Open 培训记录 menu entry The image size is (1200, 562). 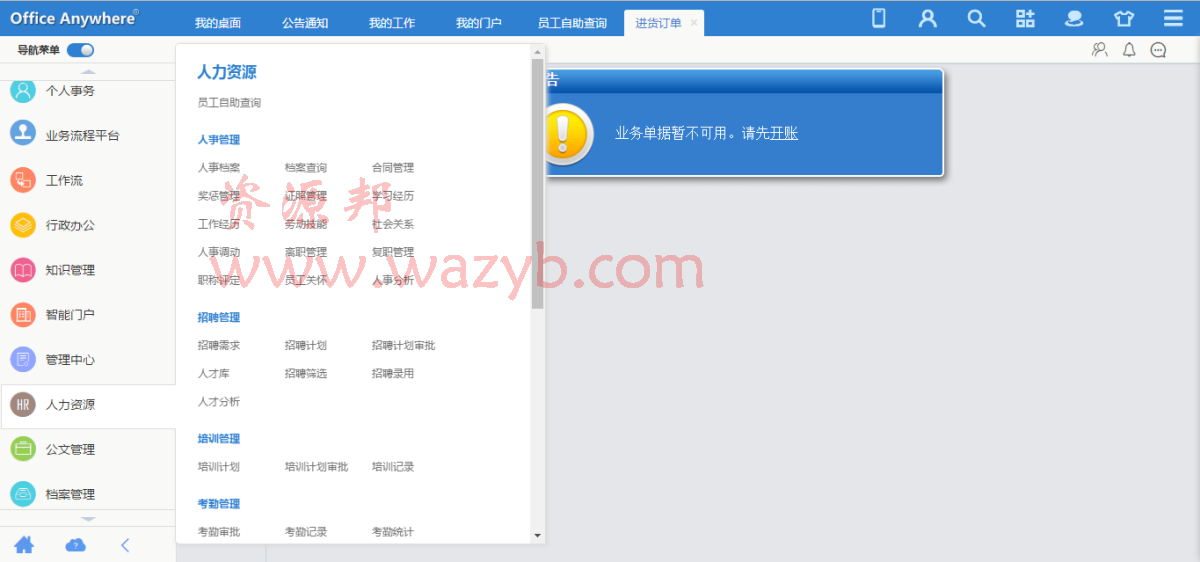(x=393, y=467)
